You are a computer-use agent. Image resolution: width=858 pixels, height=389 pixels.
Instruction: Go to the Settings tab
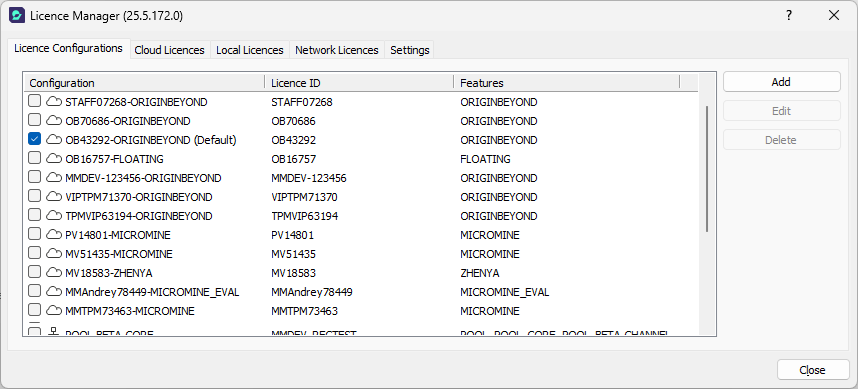[410, 50]
